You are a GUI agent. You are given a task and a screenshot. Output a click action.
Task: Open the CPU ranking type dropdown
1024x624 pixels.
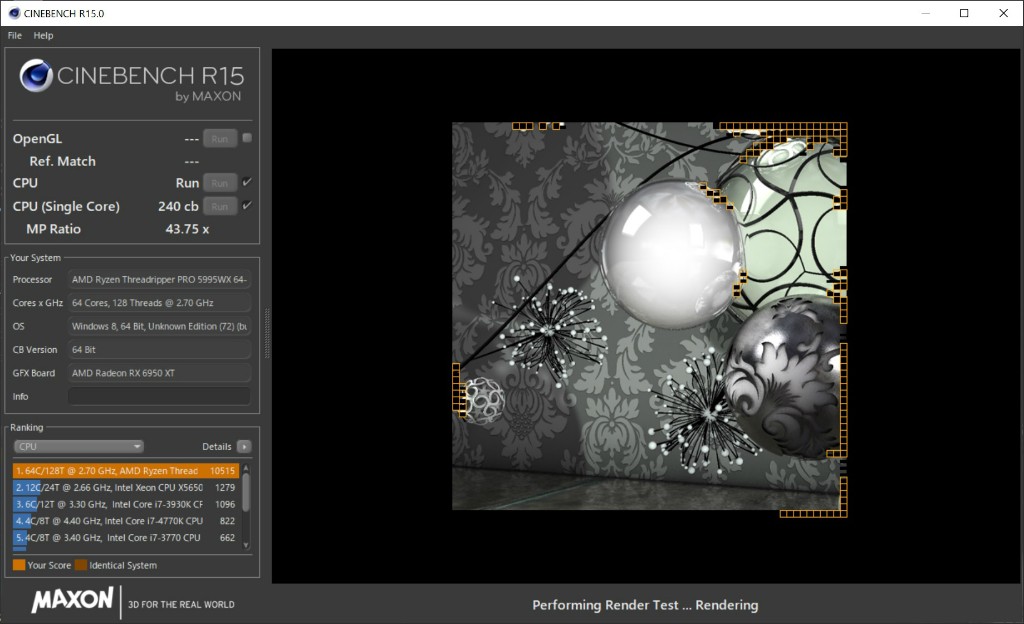[x=79, y=447]
